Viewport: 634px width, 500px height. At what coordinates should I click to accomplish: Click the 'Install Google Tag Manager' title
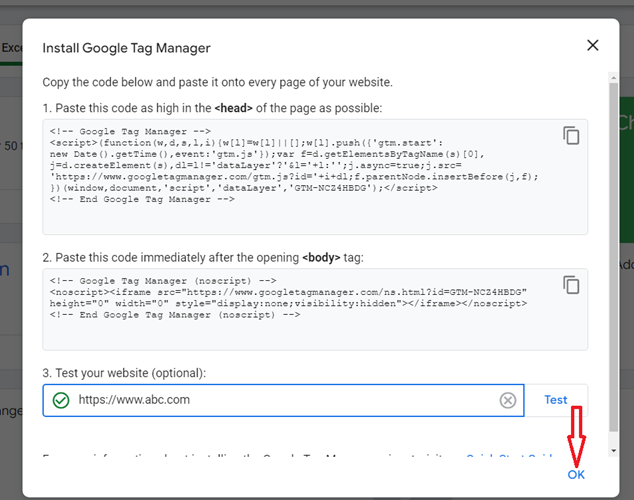click(126, 48)
